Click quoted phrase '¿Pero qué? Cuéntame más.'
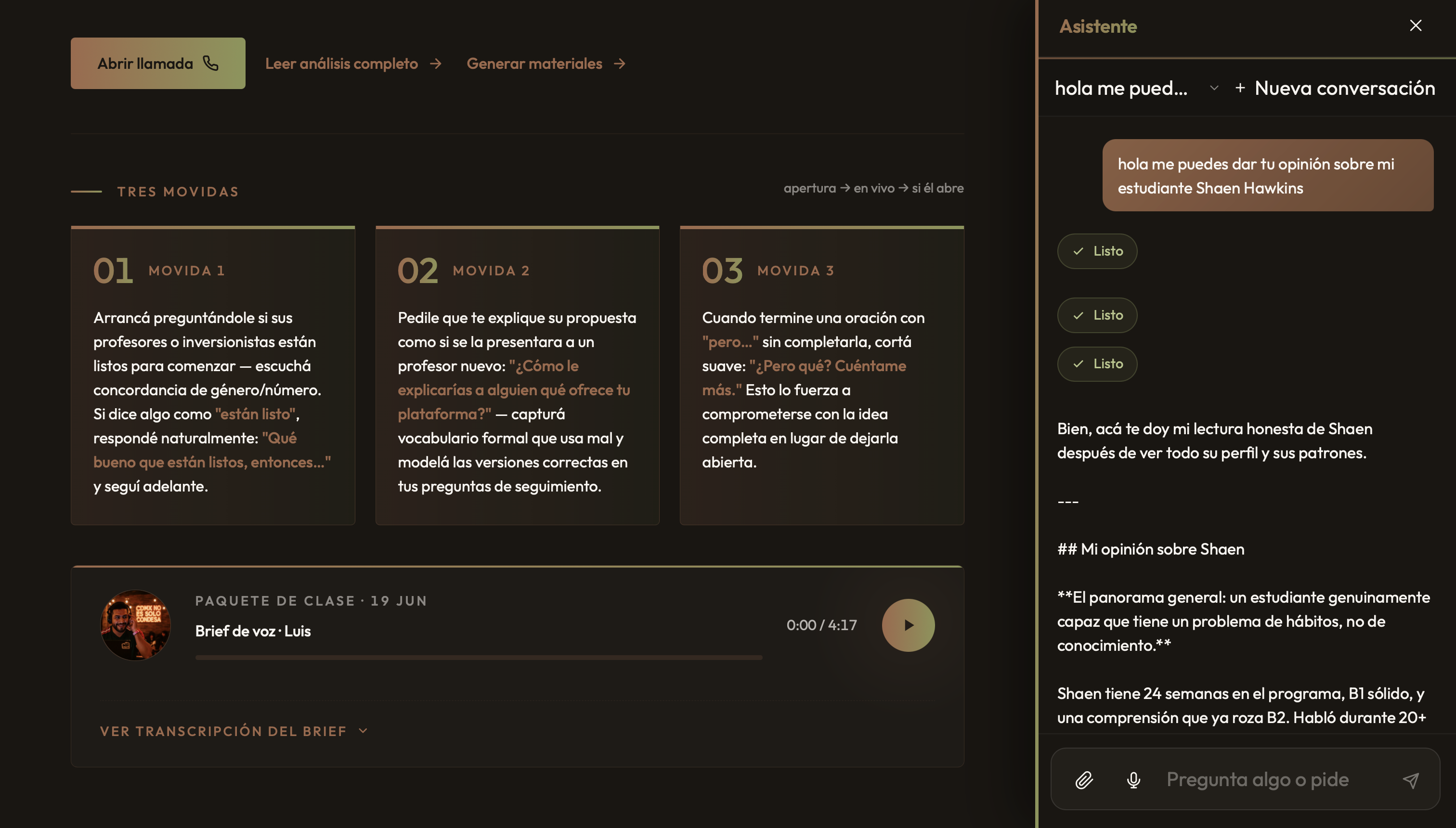The height and width of the screenshot is (828, 1456). [804, 378]
